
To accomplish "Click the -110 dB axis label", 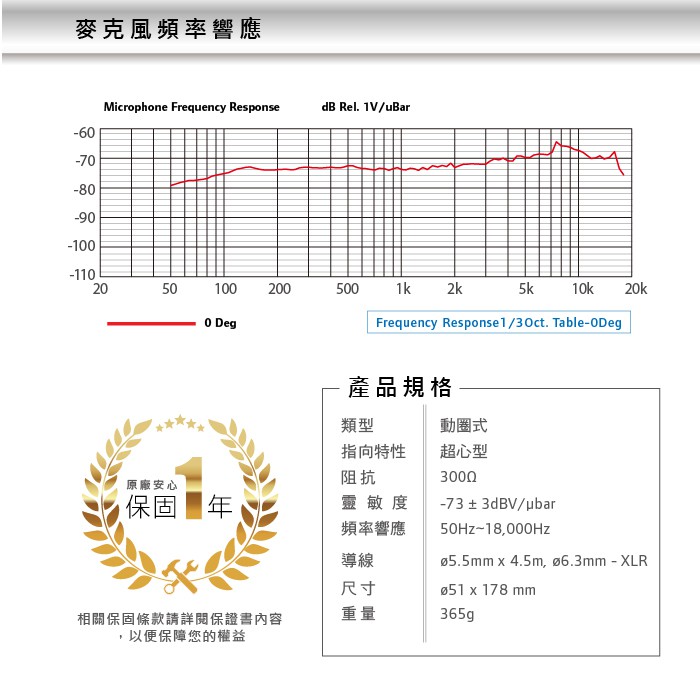I will click(82, 274).
